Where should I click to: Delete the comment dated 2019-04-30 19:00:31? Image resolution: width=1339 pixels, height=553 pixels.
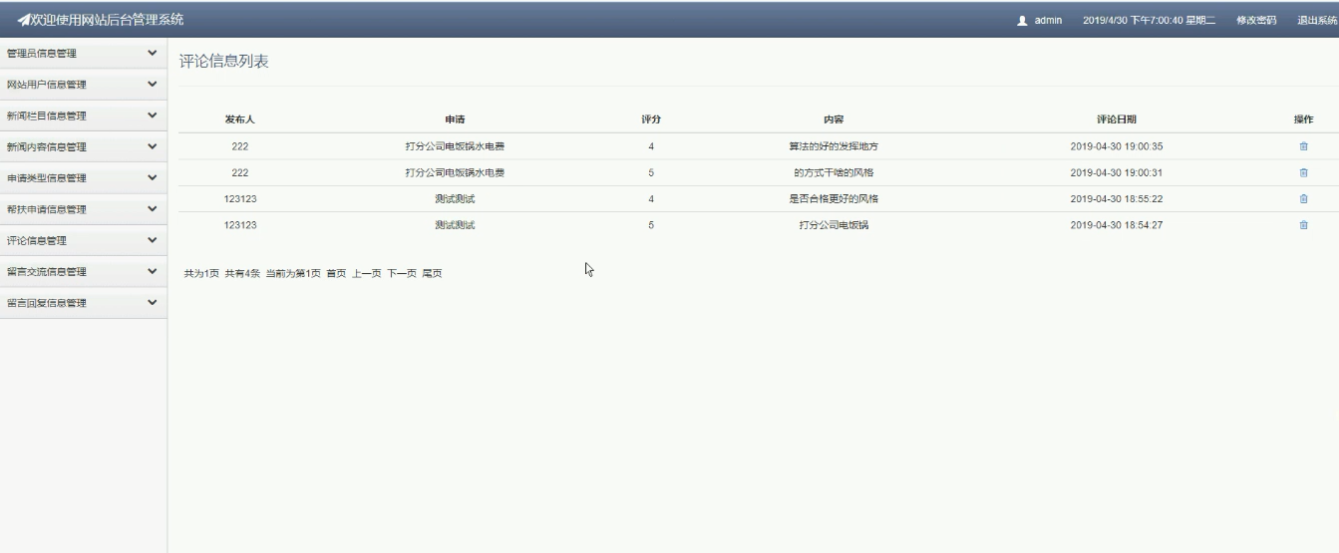tap(1303, 173)
